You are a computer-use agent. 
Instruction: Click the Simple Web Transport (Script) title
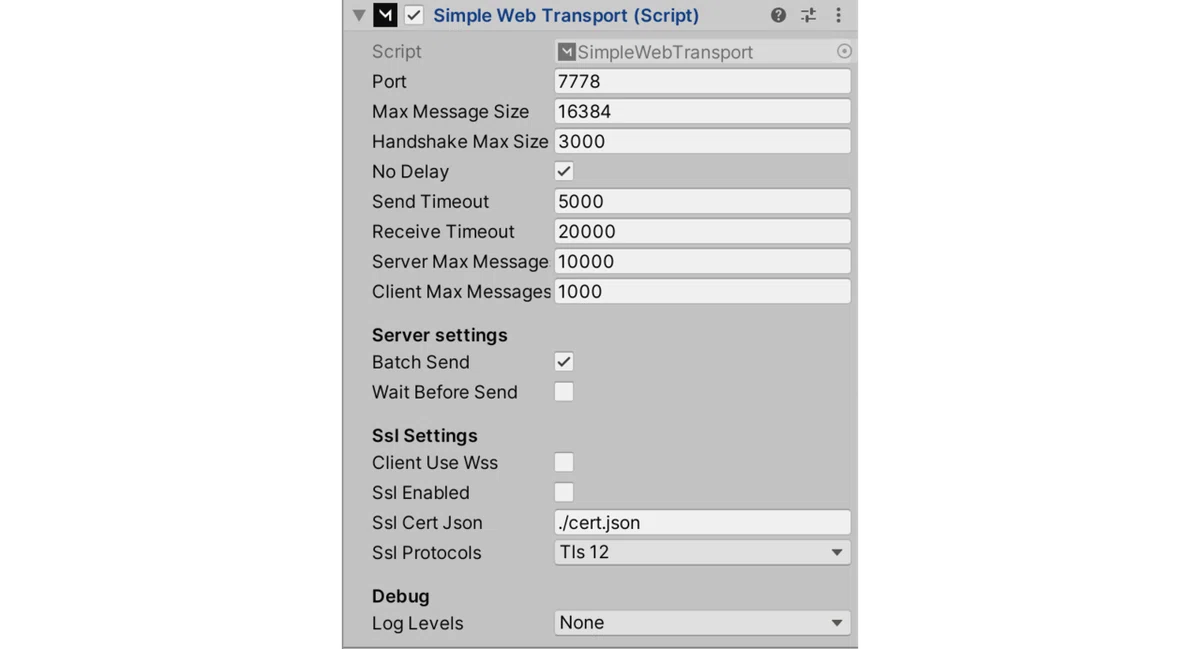coord(566,15)
